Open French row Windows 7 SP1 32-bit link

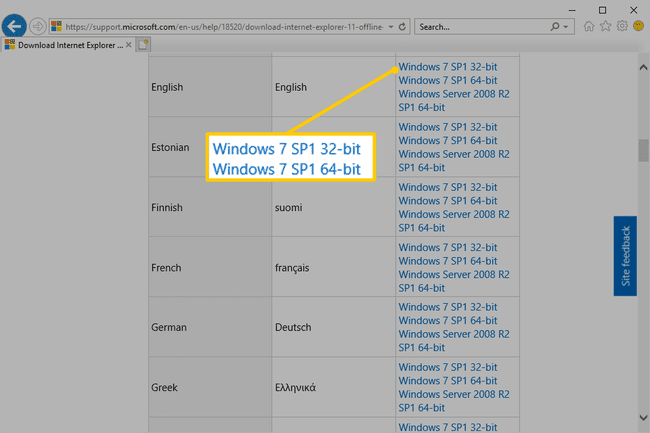tap(448, 247)
